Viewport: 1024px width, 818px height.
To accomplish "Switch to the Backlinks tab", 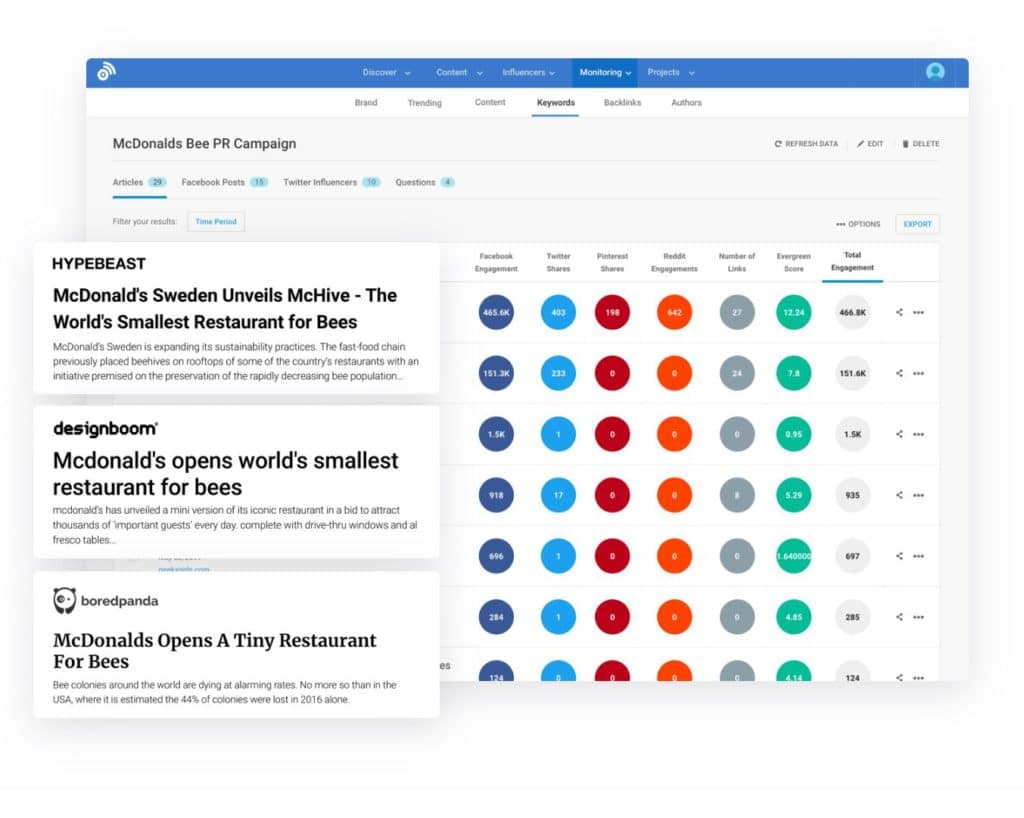I will (x=622, y=102).
